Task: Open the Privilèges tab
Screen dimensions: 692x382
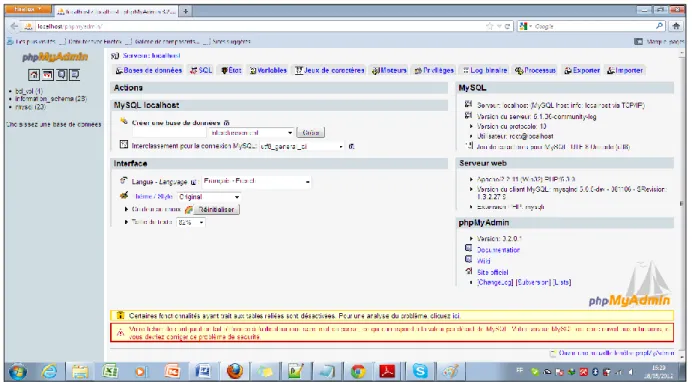Action: (434, 70)
